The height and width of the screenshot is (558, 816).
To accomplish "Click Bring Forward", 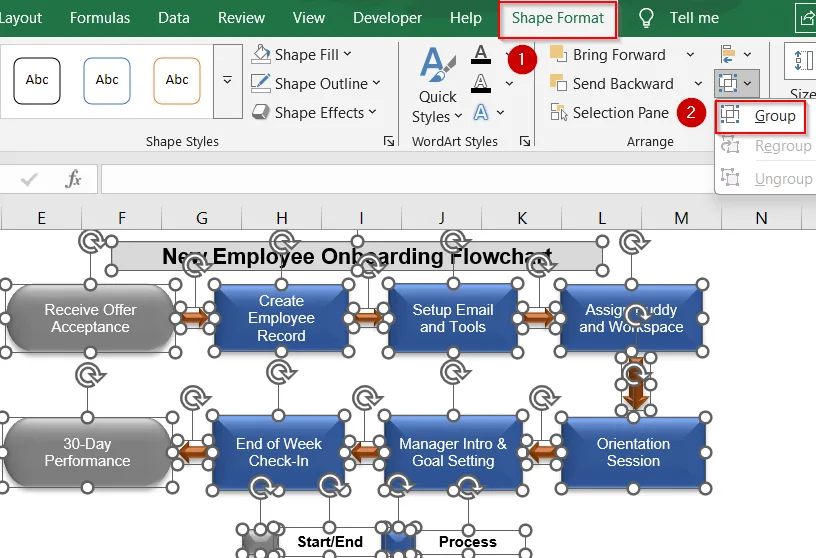I will (608, 55).
